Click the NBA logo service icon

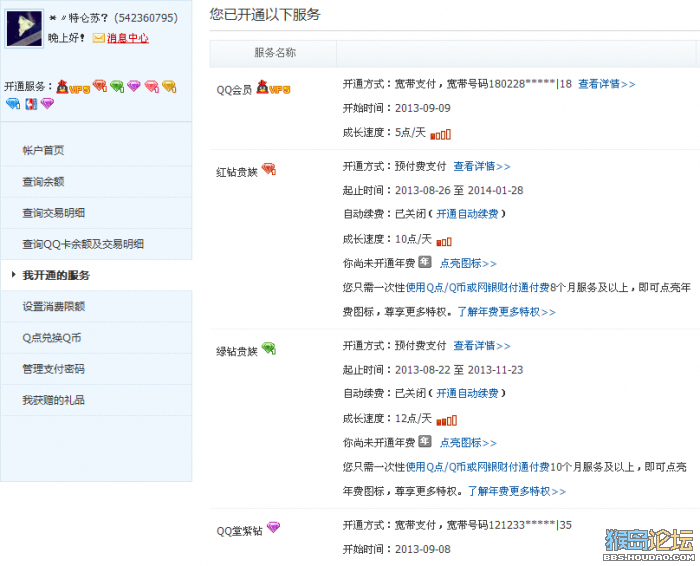coord(31,104)
